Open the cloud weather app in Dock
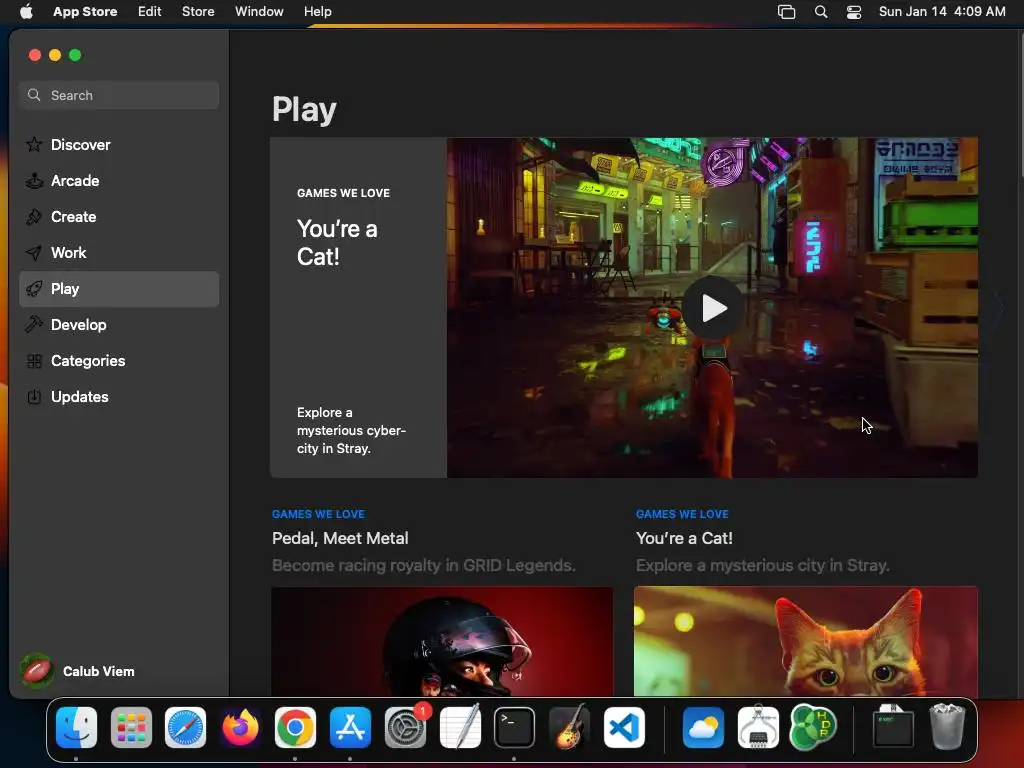This screenshot has height=768, width=1024. pos(703,728)
